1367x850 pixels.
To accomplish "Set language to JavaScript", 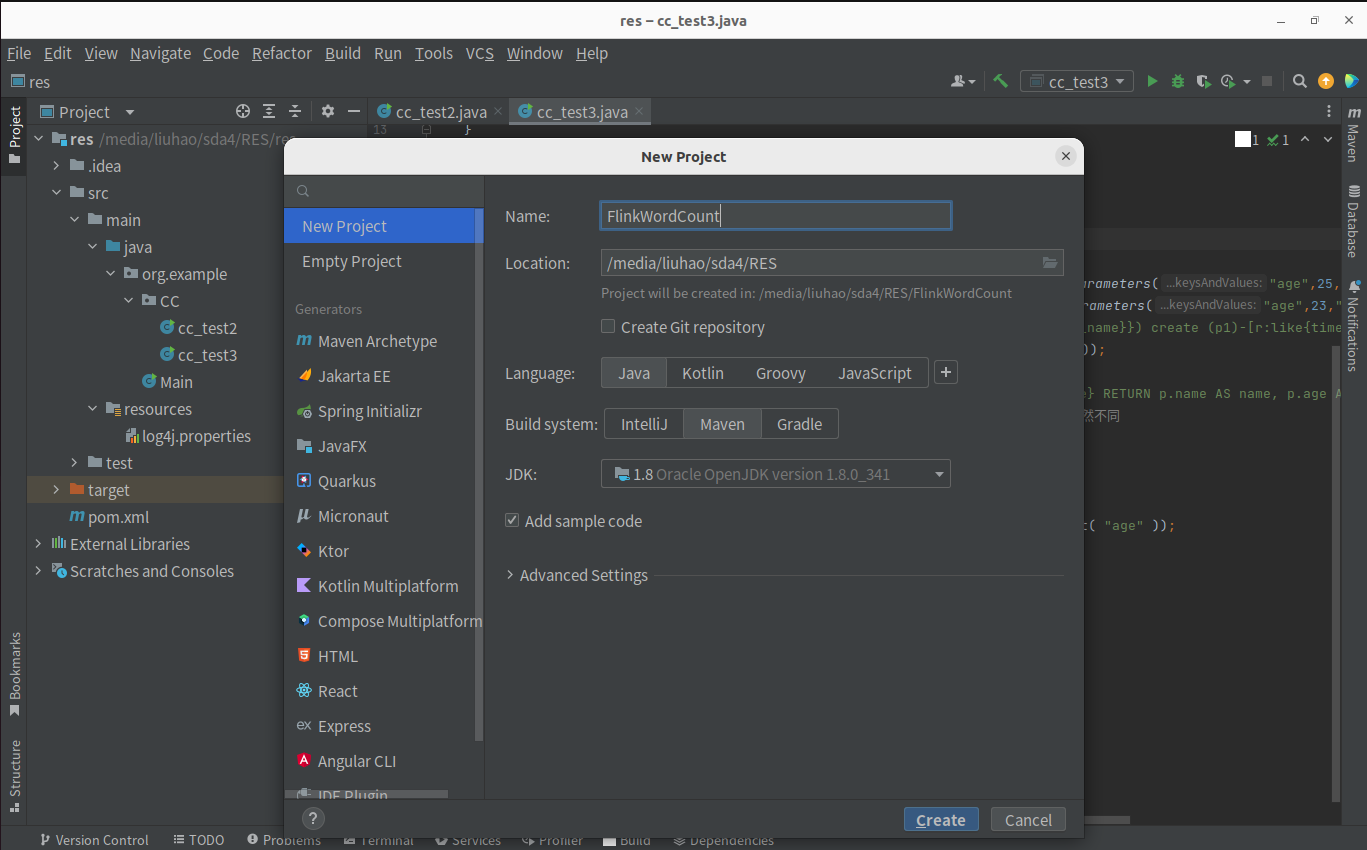I will pyautogui.click(x=875, y=373).
